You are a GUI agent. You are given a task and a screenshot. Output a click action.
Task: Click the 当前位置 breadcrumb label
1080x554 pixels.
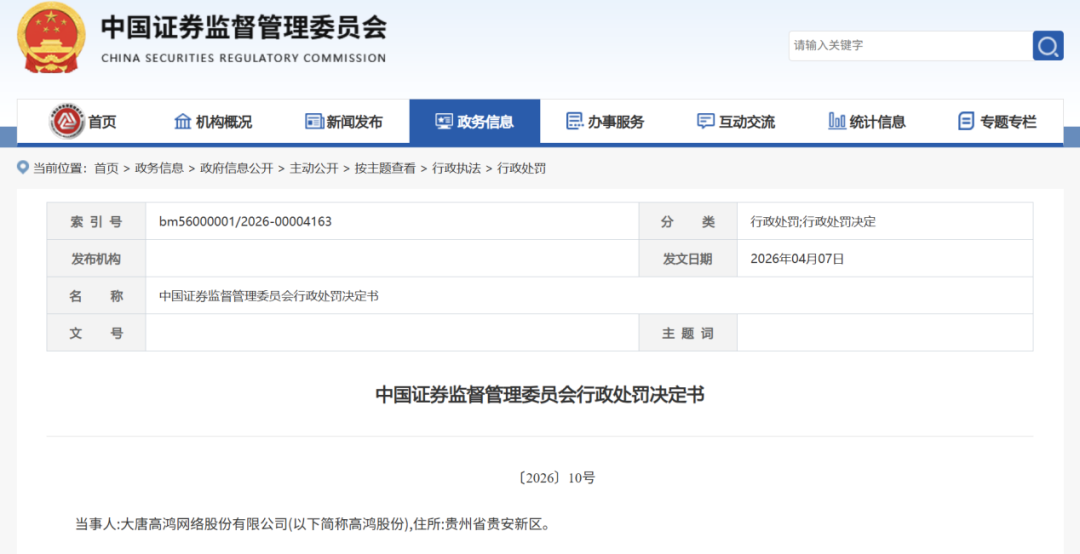point(59,168)
